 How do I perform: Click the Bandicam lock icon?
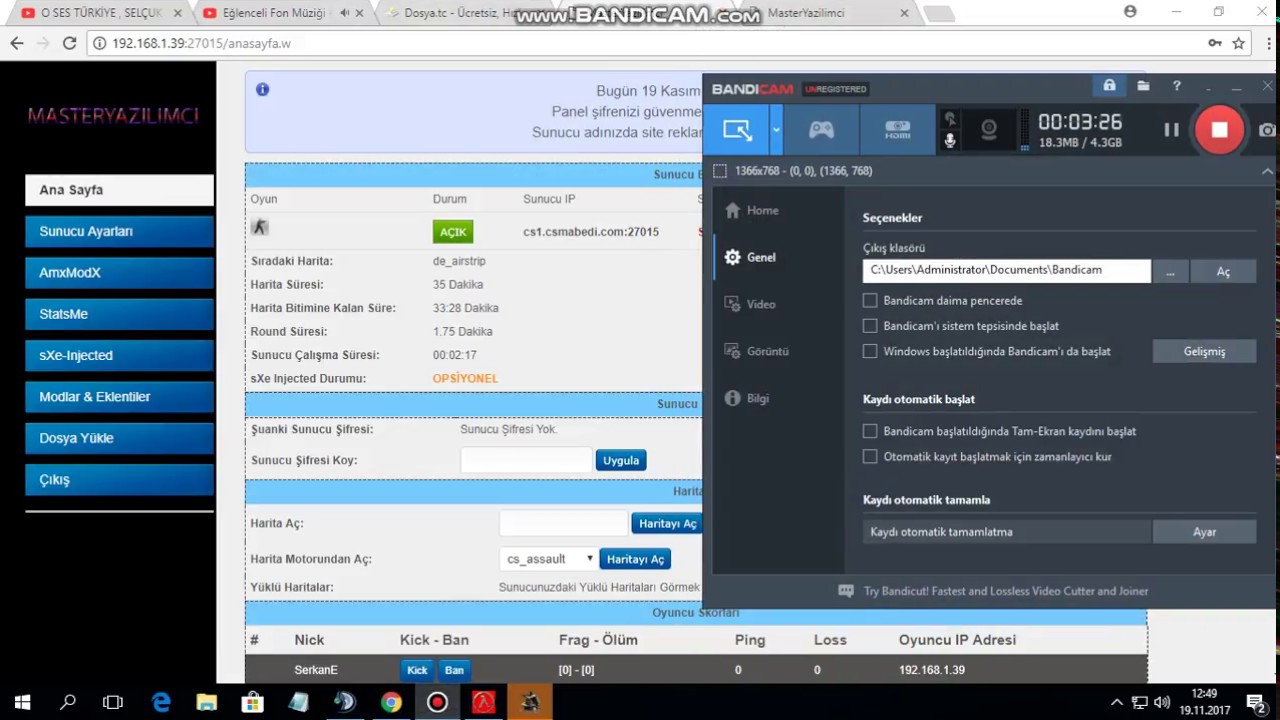[1109, 87]
